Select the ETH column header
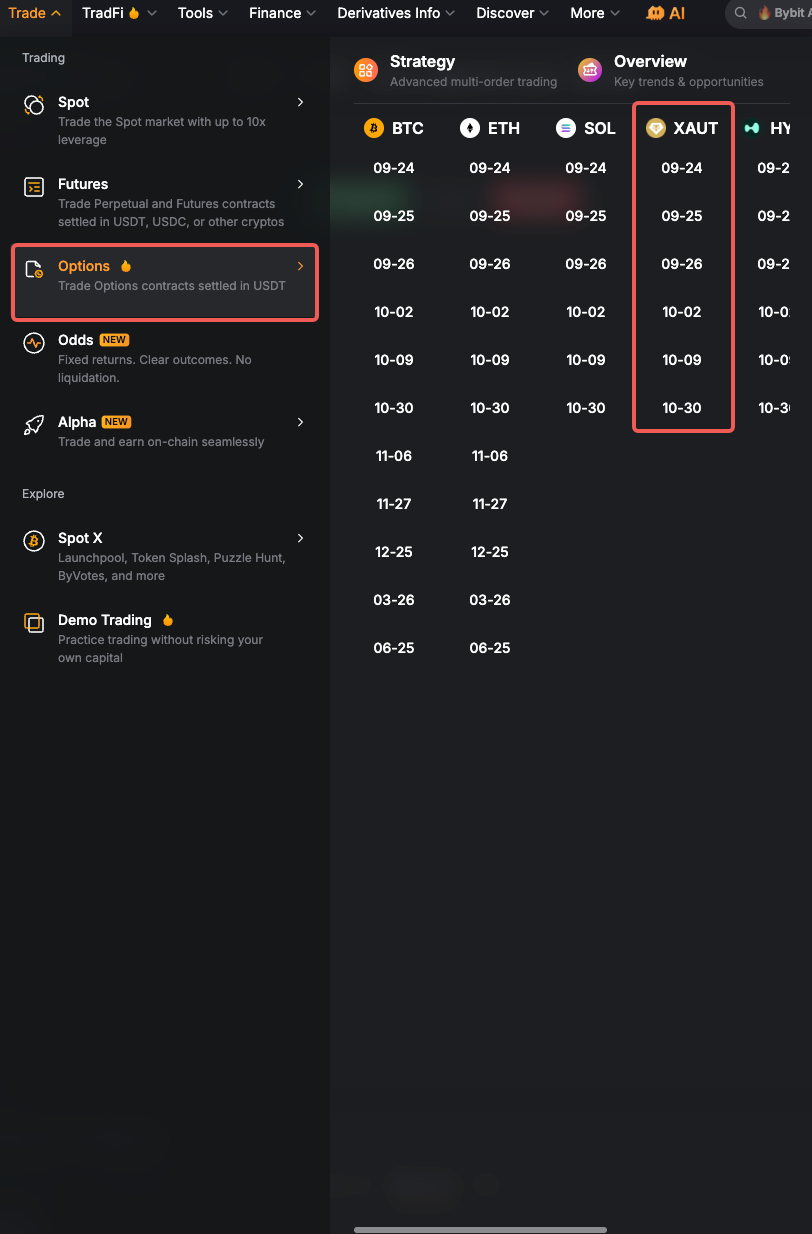 point(490,128)
